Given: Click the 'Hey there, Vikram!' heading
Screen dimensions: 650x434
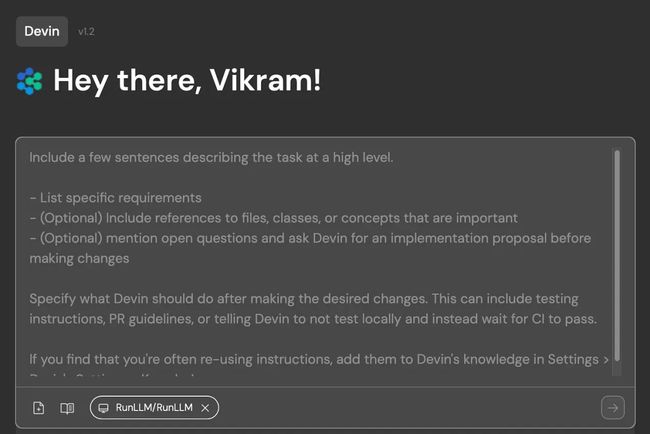Looking at the screenshot, I should coord(187,80).
